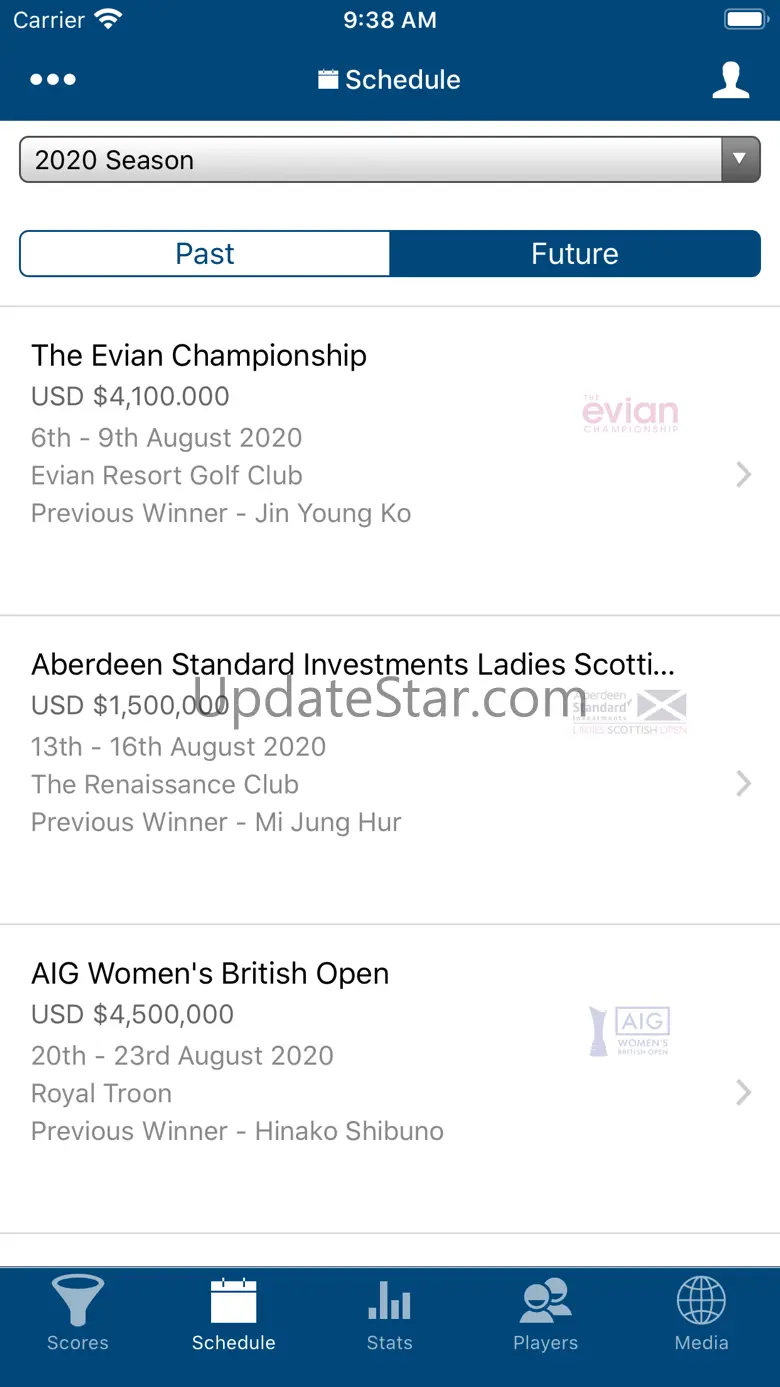Open the 2020 Season dropdown
The image size is (780, 1387).
370,160
